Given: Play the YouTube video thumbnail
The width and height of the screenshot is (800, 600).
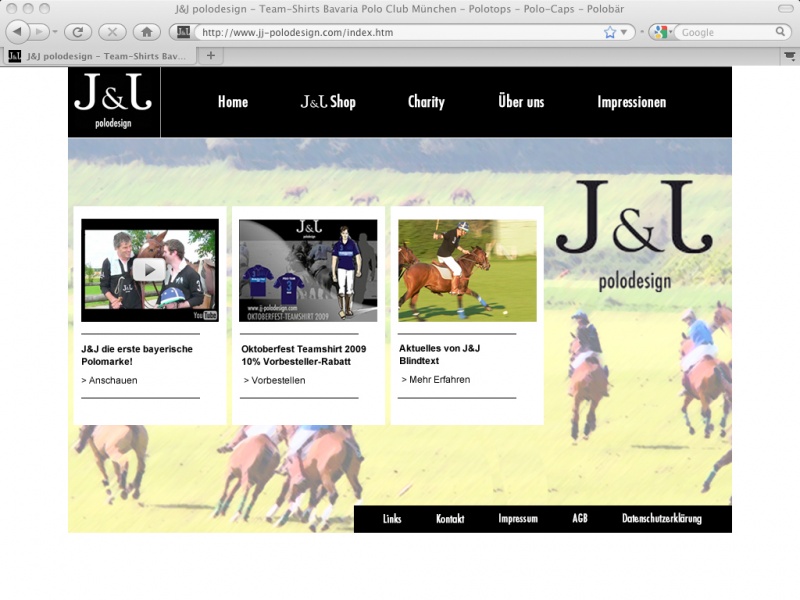Looking at the screenshot, I should 149,269.
